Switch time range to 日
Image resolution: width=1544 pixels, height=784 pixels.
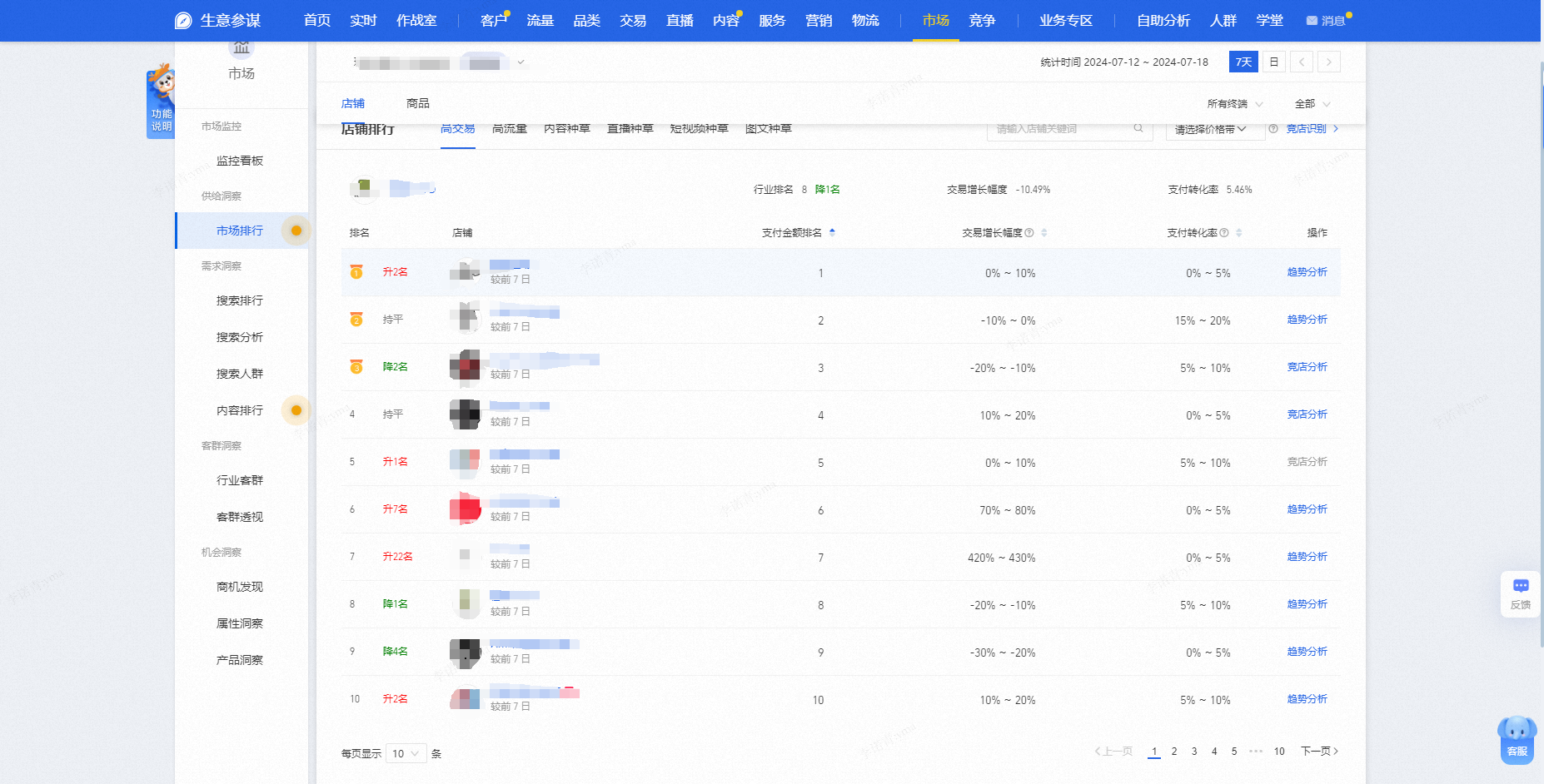pyautogui.click(x=1273, y=62)
